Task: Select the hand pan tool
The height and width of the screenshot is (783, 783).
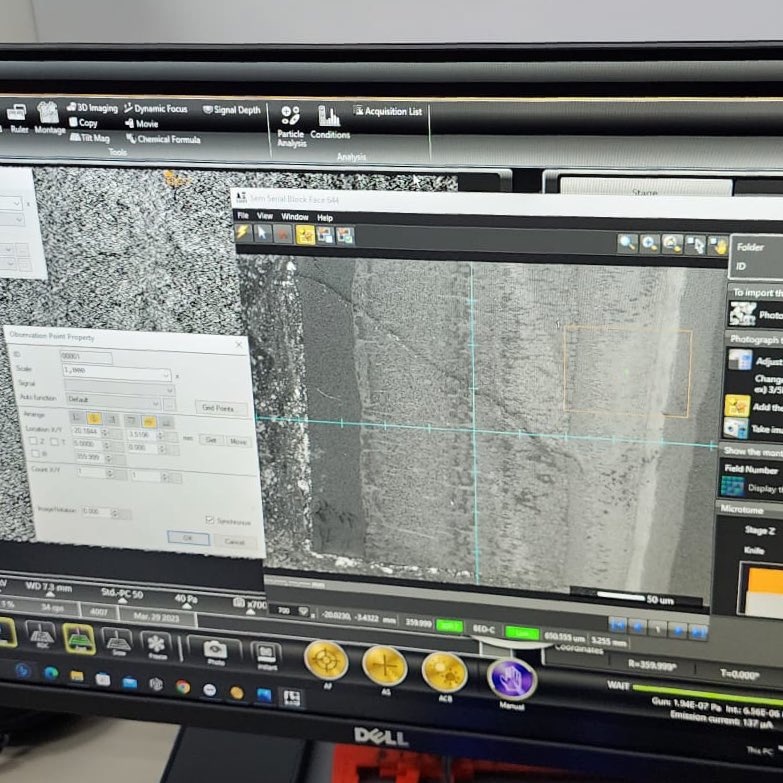Action: pyautogui.click(x=718, y=246)
